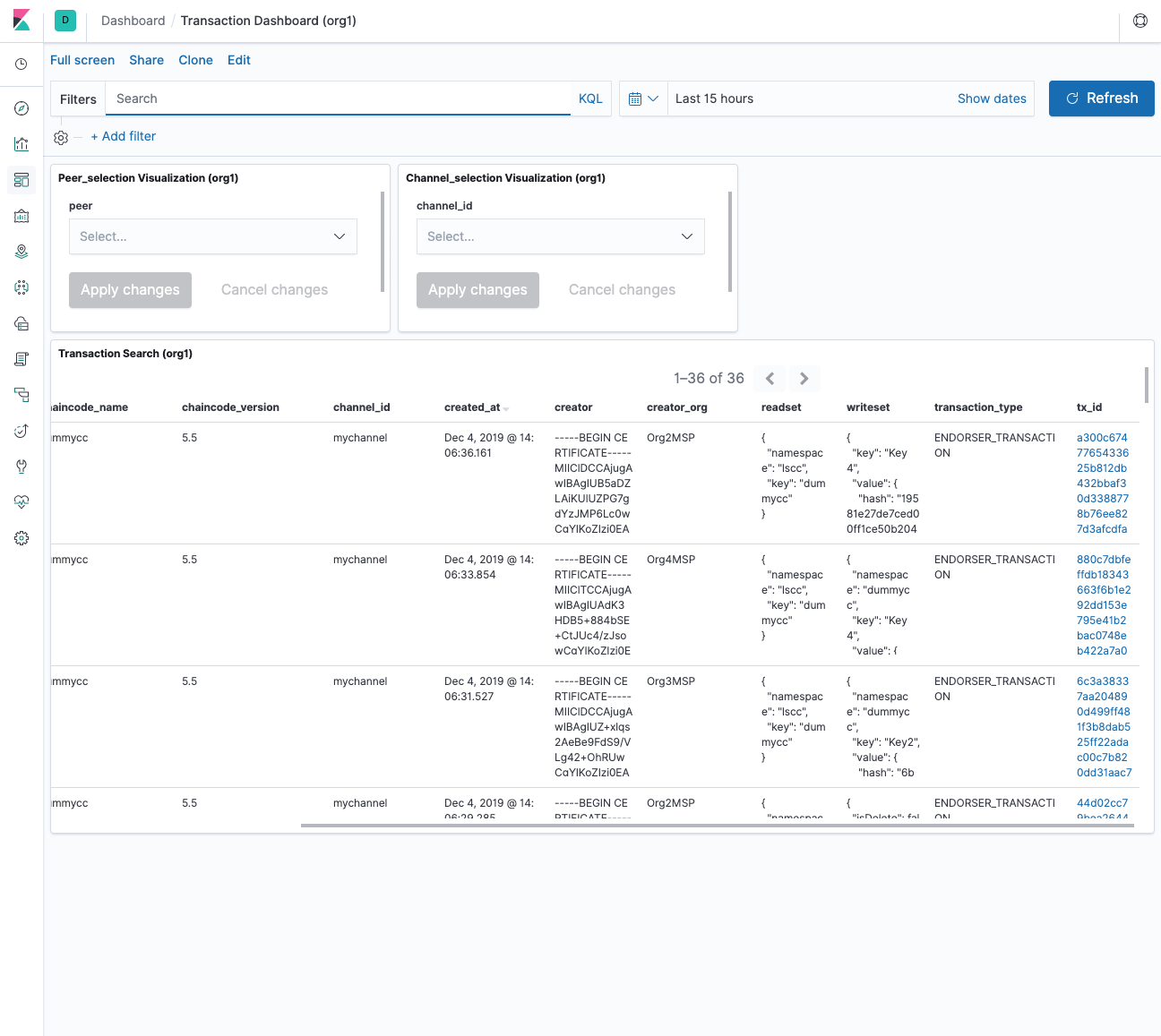
Task: Click Last 15 hours time range
Action: 714,98
